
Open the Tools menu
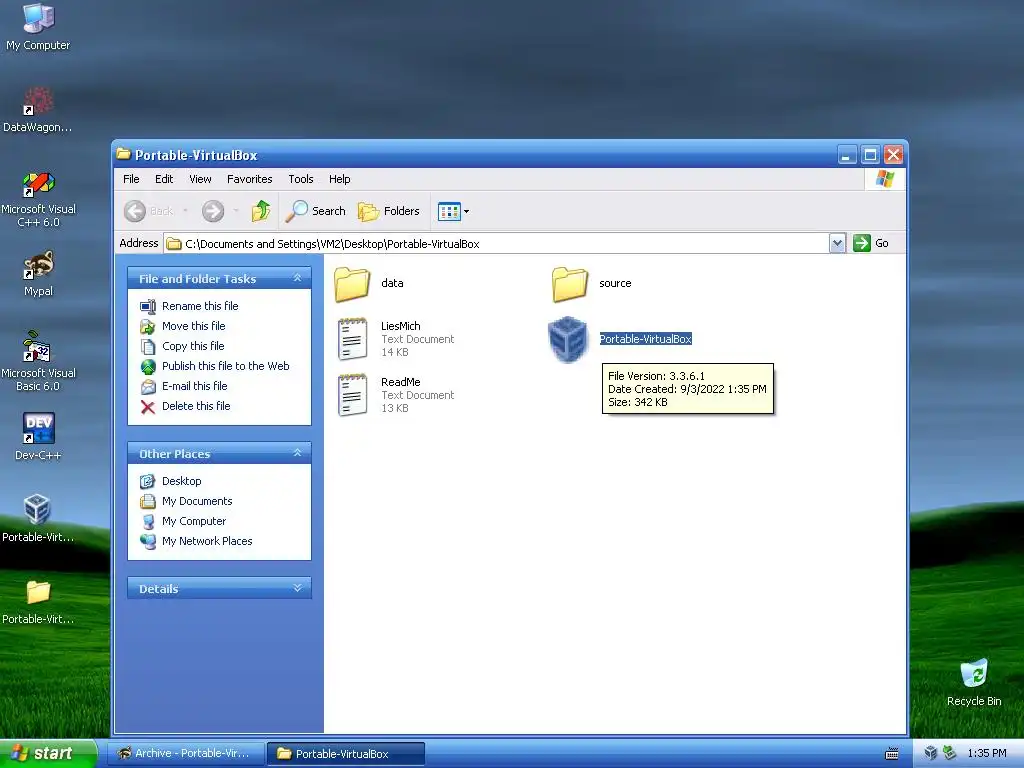301,179
